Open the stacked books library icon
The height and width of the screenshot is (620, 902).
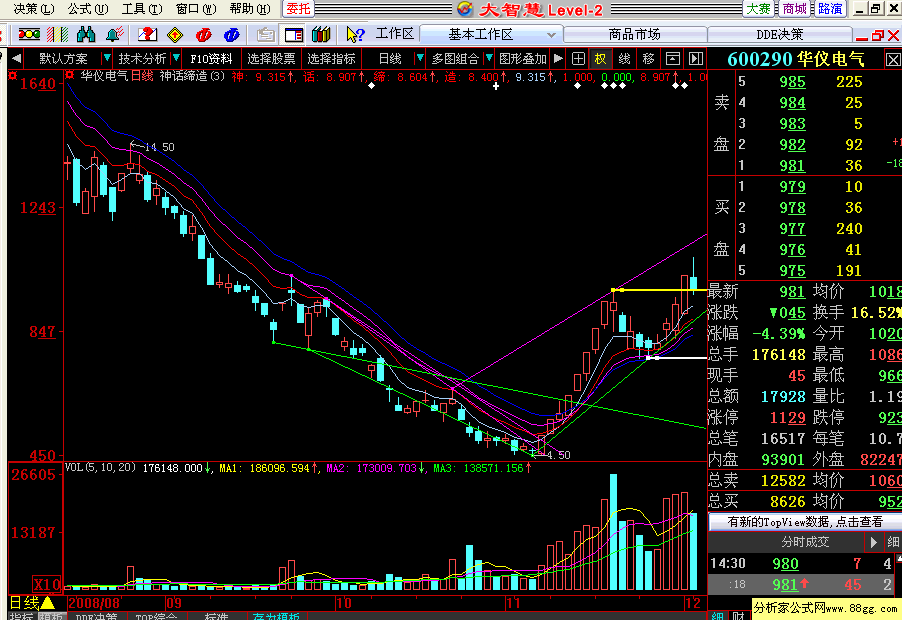coord(321,35)
